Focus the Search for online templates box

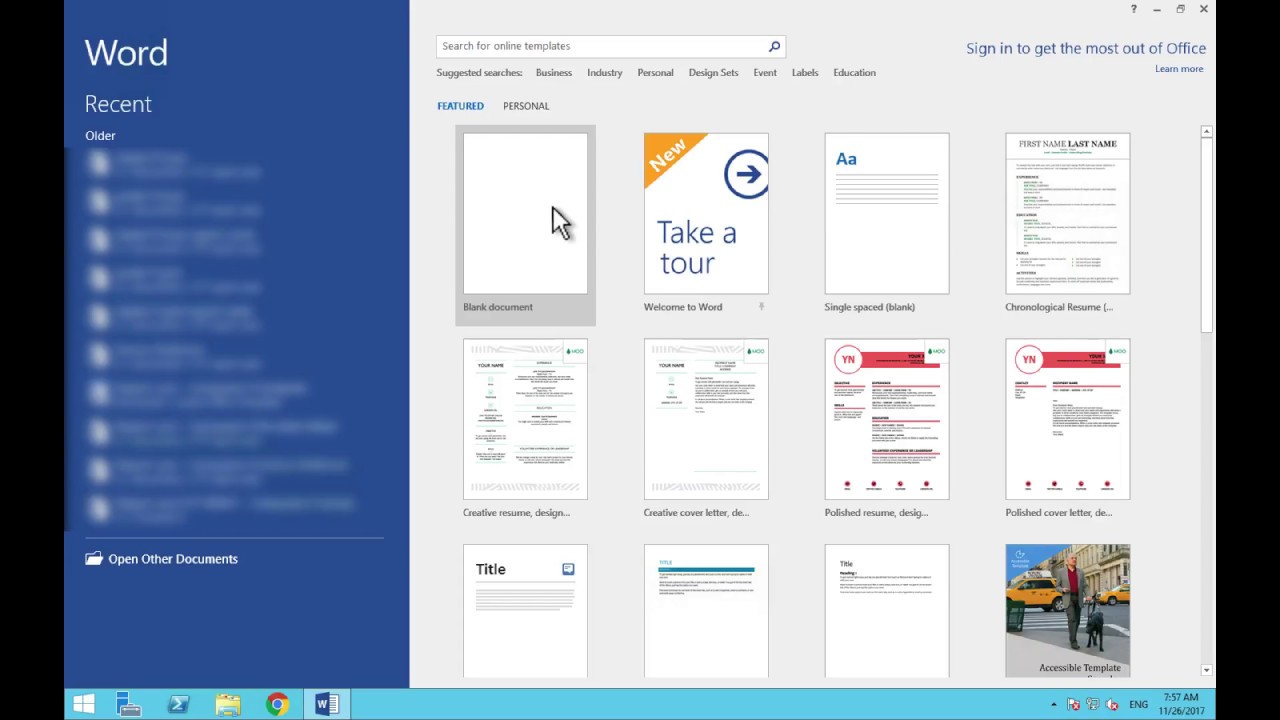(602, 46)
